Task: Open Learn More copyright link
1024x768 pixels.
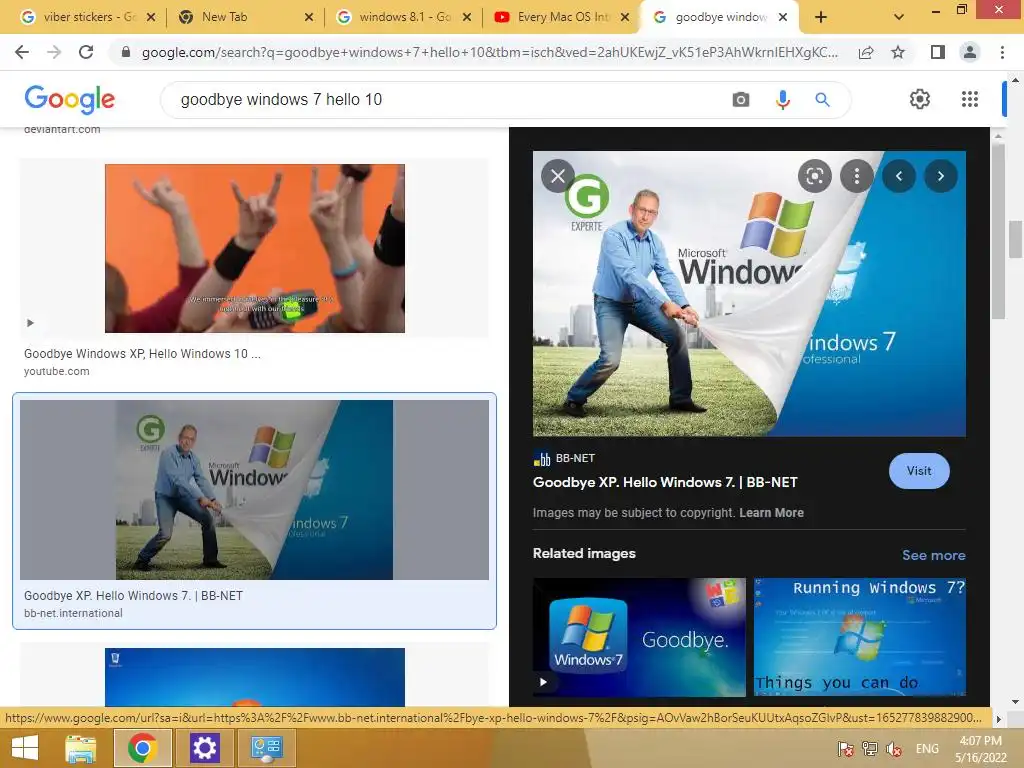Action: pos(771,513)
